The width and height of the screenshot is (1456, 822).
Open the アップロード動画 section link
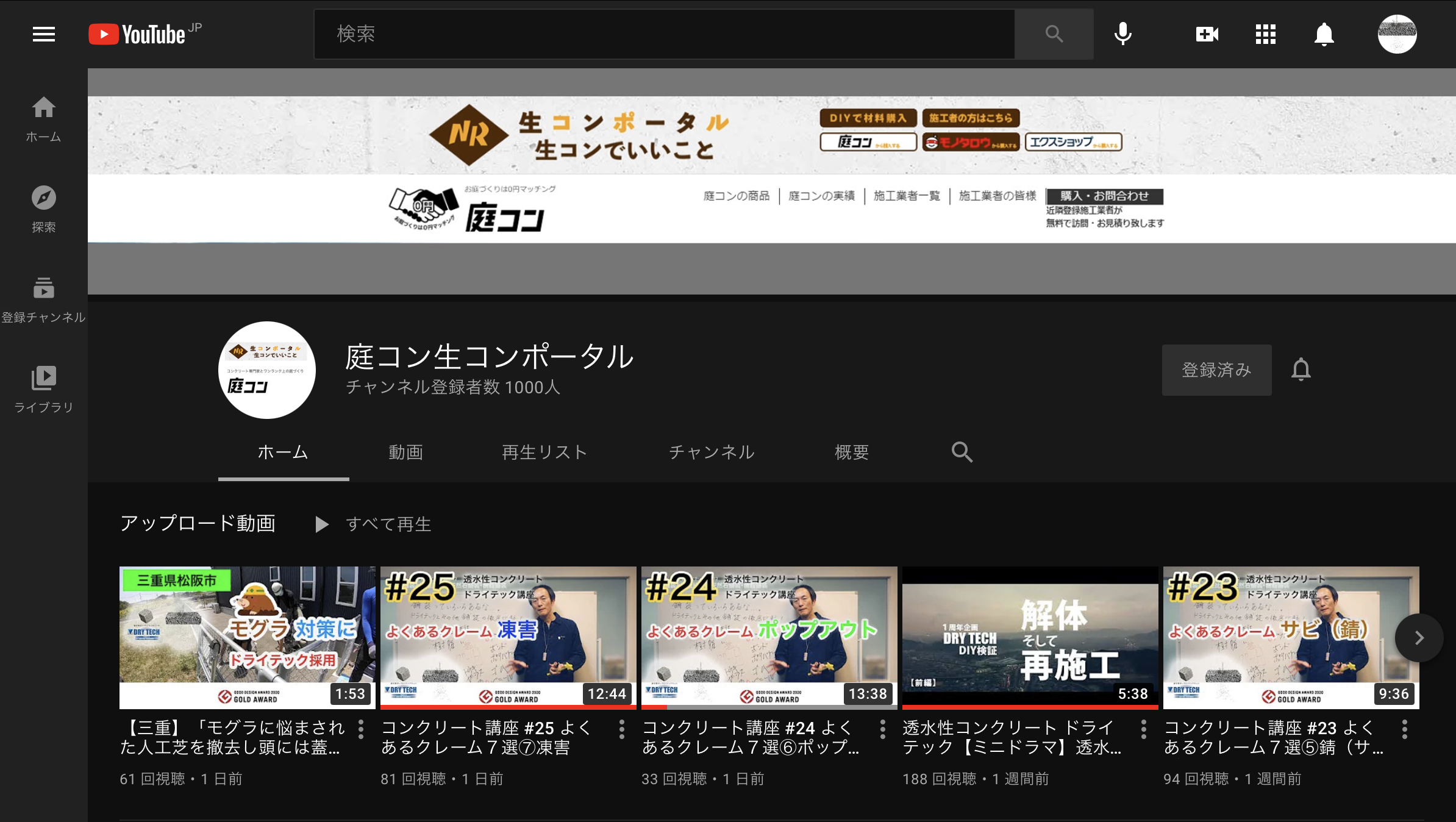click(x=198, y=524)
